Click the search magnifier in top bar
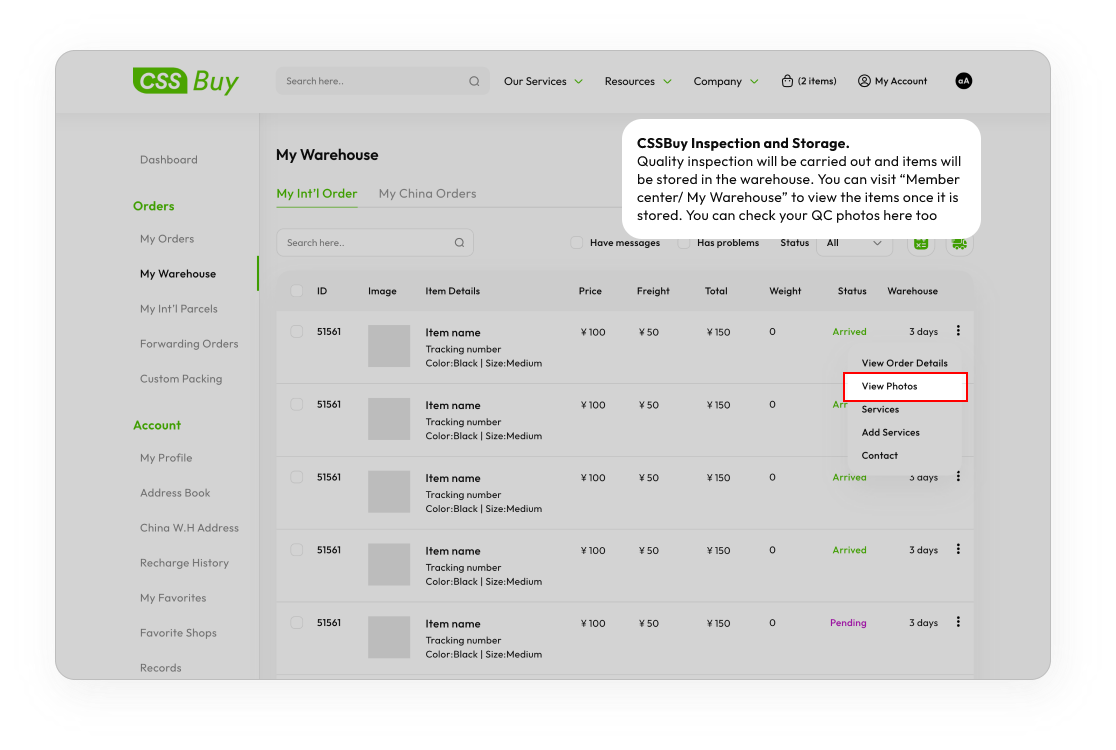1116x750 pixels. click(474, 82)
